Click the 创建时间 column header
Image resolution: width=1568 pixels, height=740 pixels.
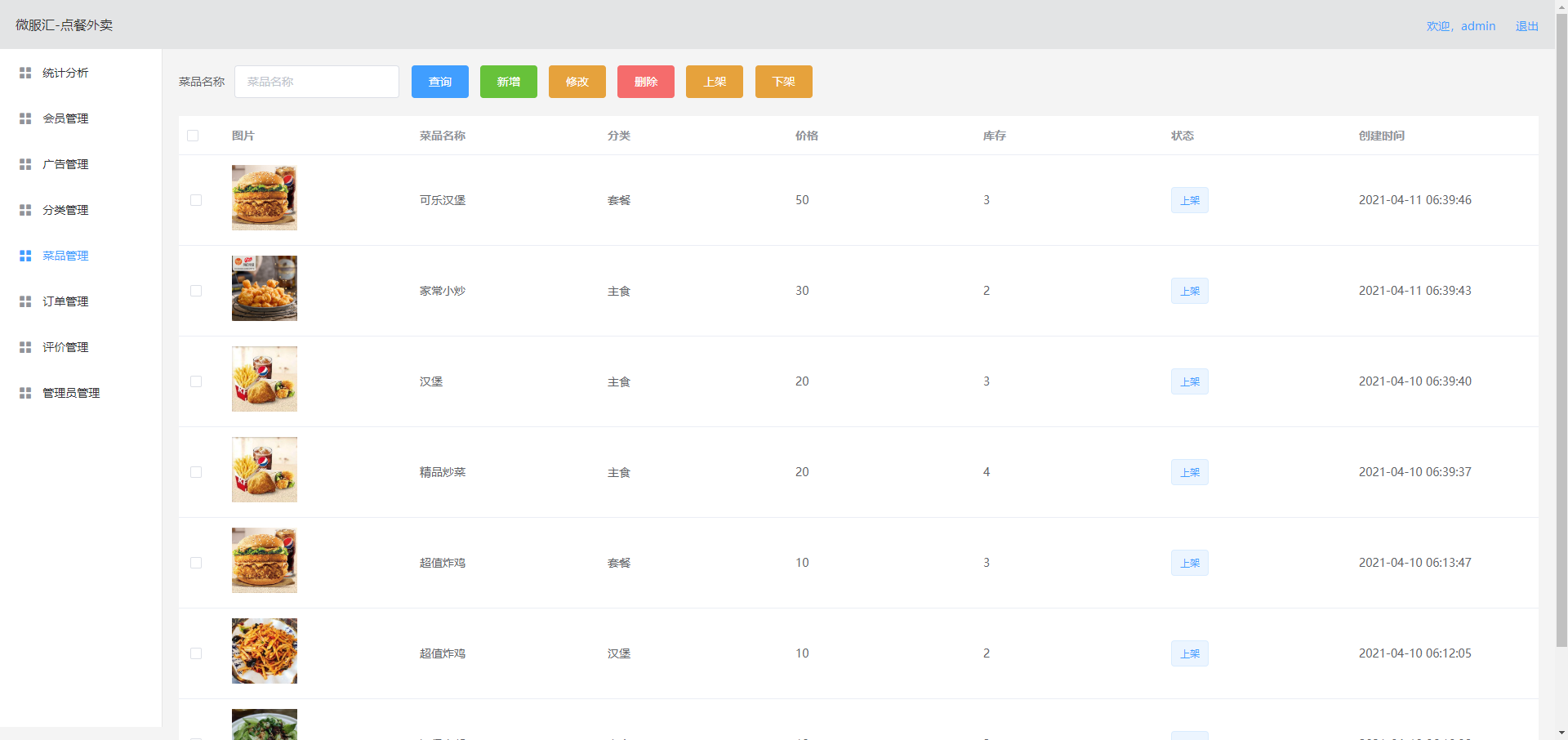pos(1382,136)
